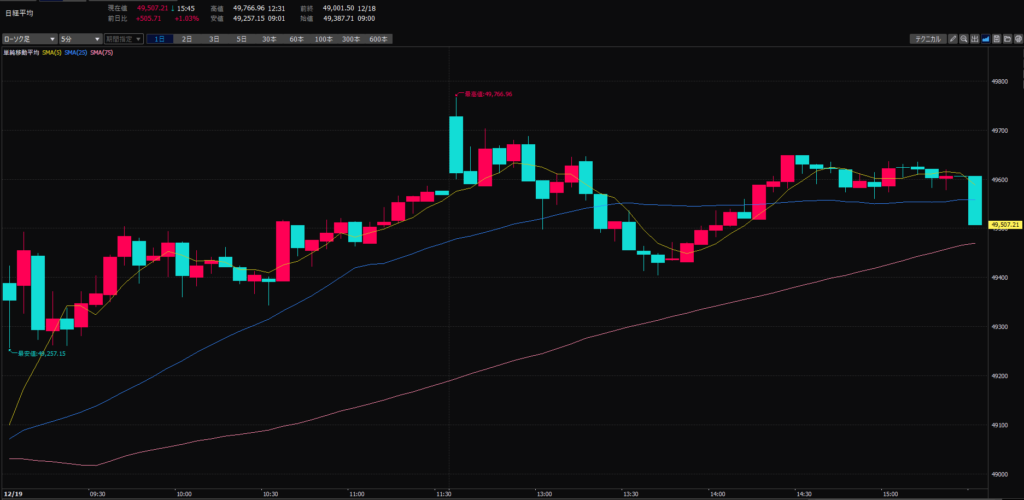Open the ローソク足 chart type dropdown

(x=28, y=39)
